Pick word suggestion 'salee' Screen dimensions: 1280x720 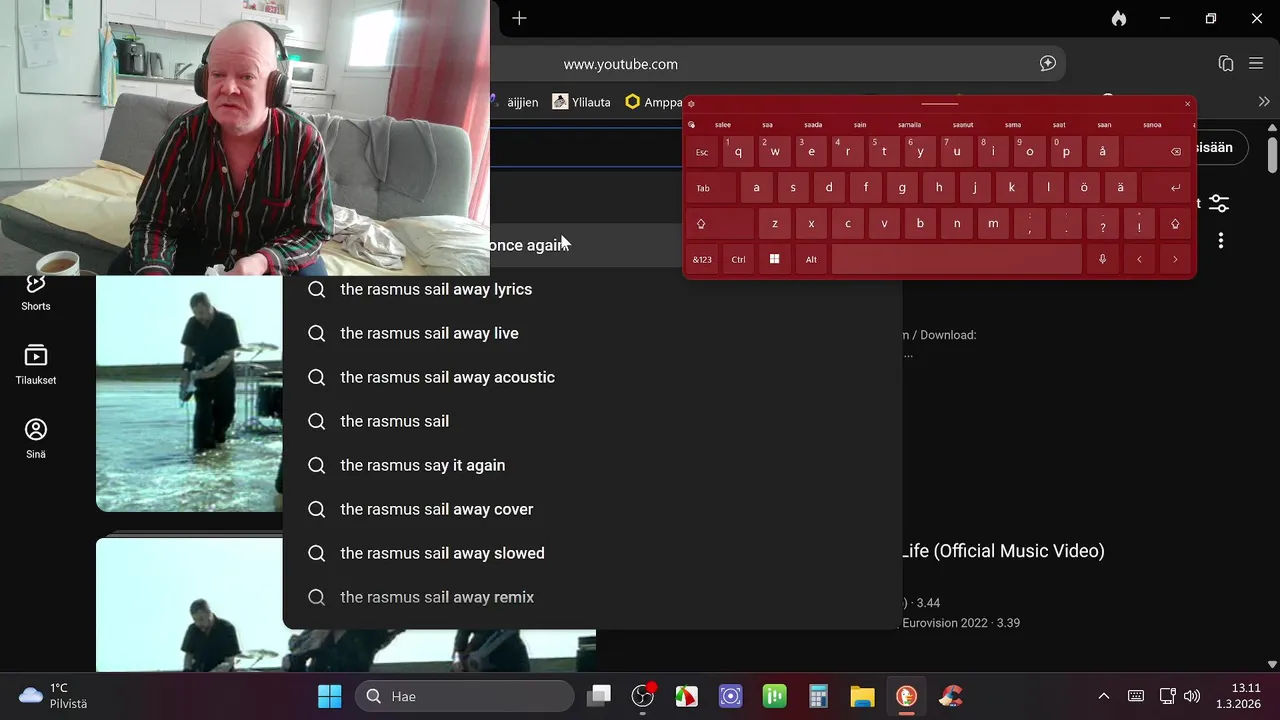tap(723, 125)
